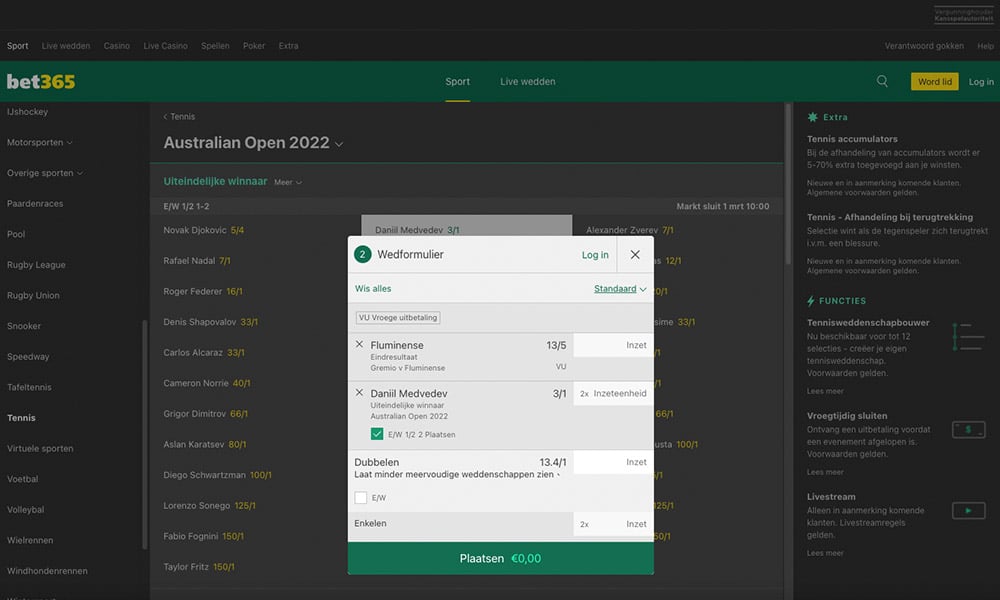This screenshot has width=1000, height=600.
Task: Expand Overige sporten in the sidebar
Action: [x=45, y=173]
